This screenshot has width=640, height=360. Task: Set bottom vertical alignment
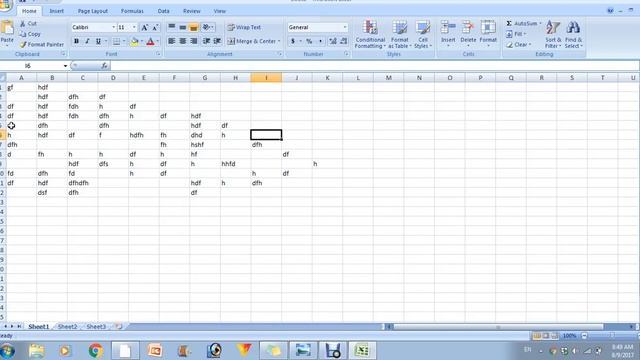[x=193, y=27]
